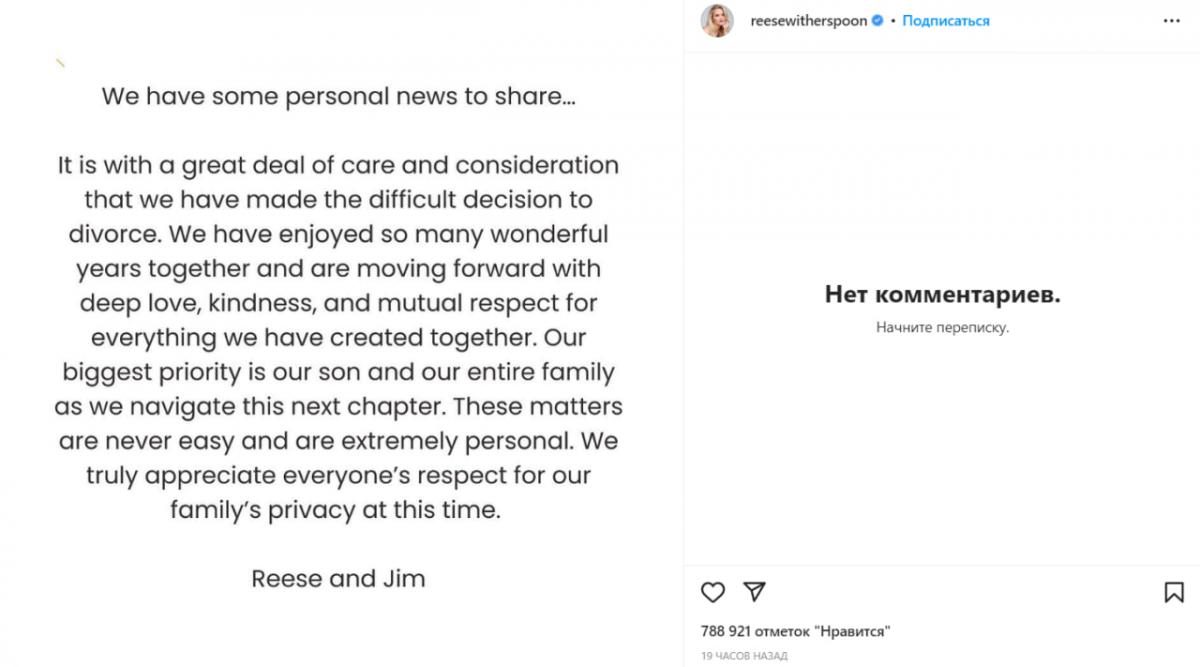
Task: Click the bookmark Save icon
Action: click(1174, 592)
